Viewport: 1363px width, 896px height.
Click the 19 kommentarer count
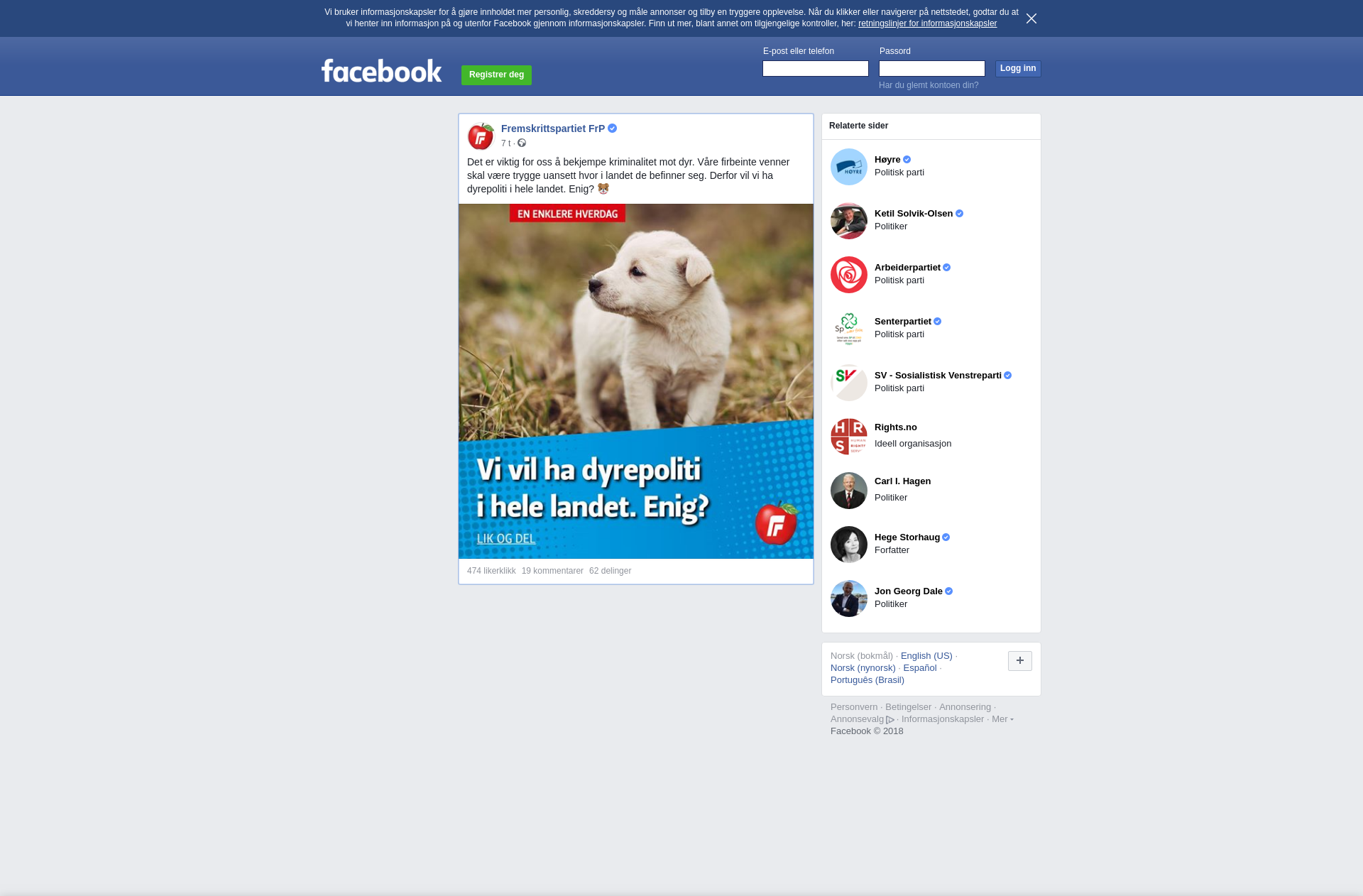pyautogui.click(x=552, y=571)
